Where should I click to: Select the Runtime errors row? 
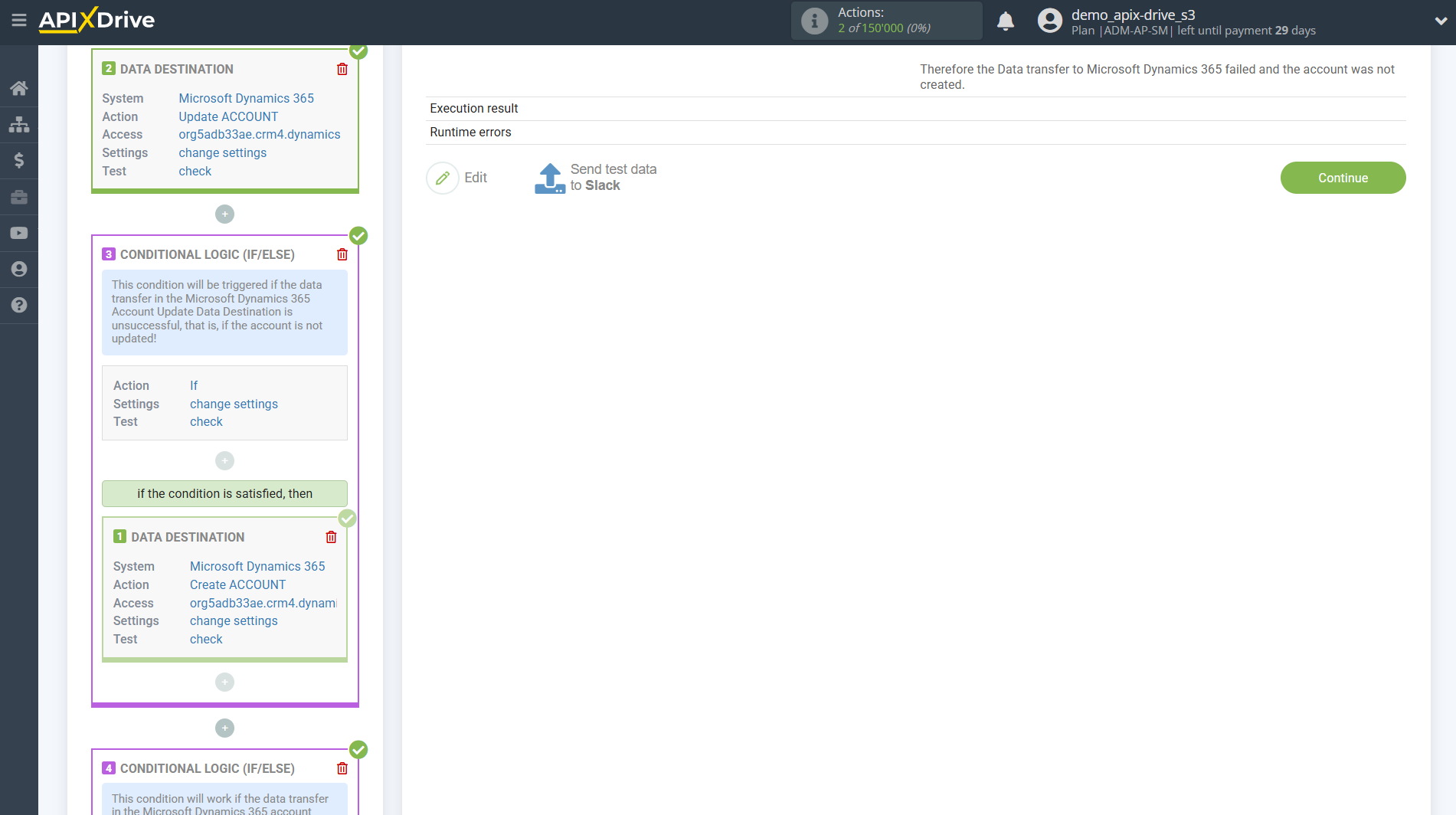pyautogui.click(x=915, y=133)
